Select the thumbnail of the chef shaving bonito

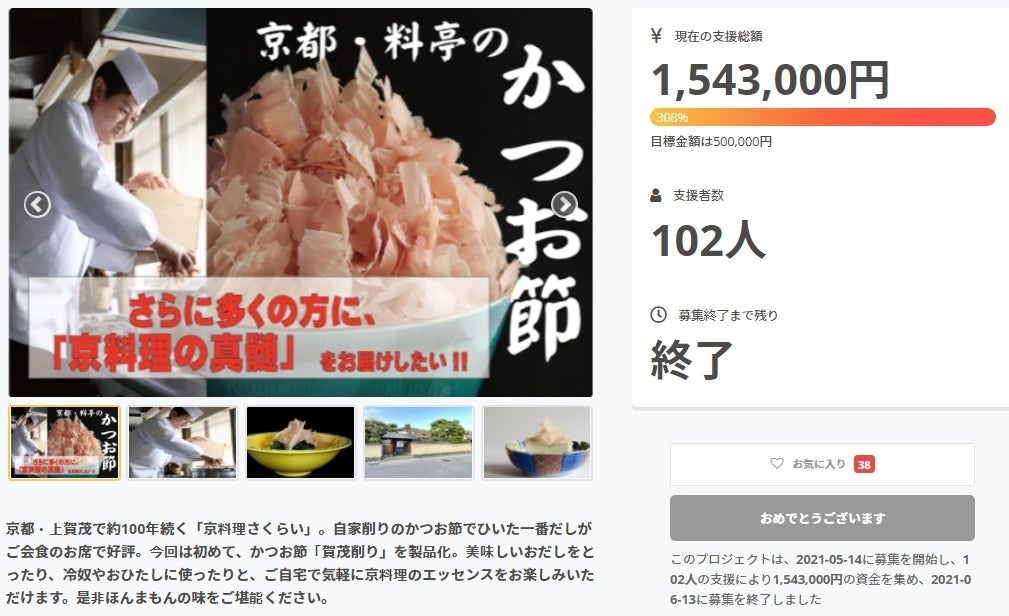(x=183, y=443)
